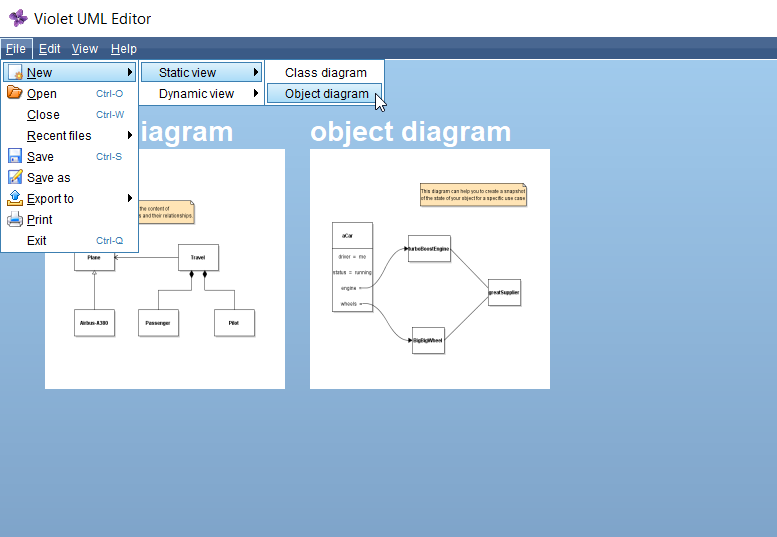This screenshot has width=777, height=537.
Task: Click the Airbus-A380 class box in preview
Action: pyautogui.click(x=94, y=323)
